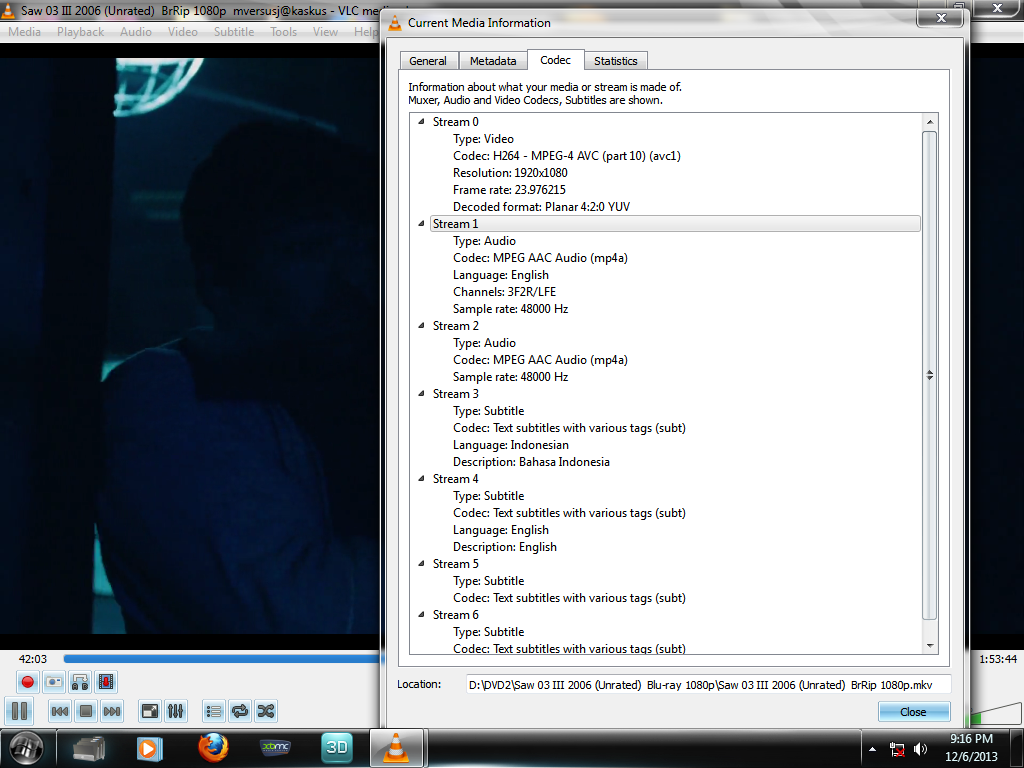Close media info dialog with X button

click(940, 18)
